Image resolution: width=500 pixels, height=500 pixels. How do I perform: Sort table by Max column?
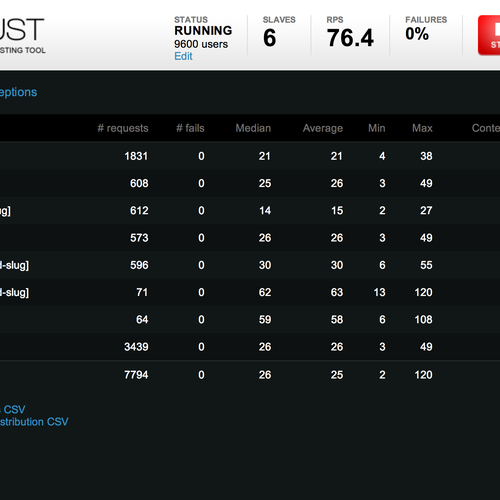[422, 128]
